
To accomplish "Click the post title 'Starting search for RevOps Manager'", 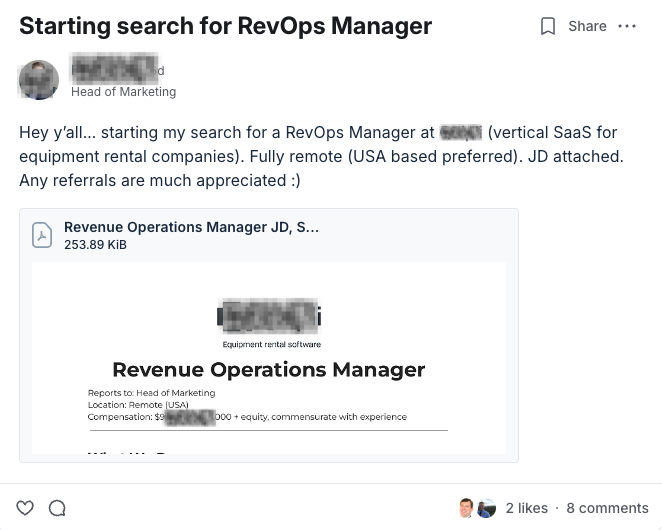I will pos(225,26).
